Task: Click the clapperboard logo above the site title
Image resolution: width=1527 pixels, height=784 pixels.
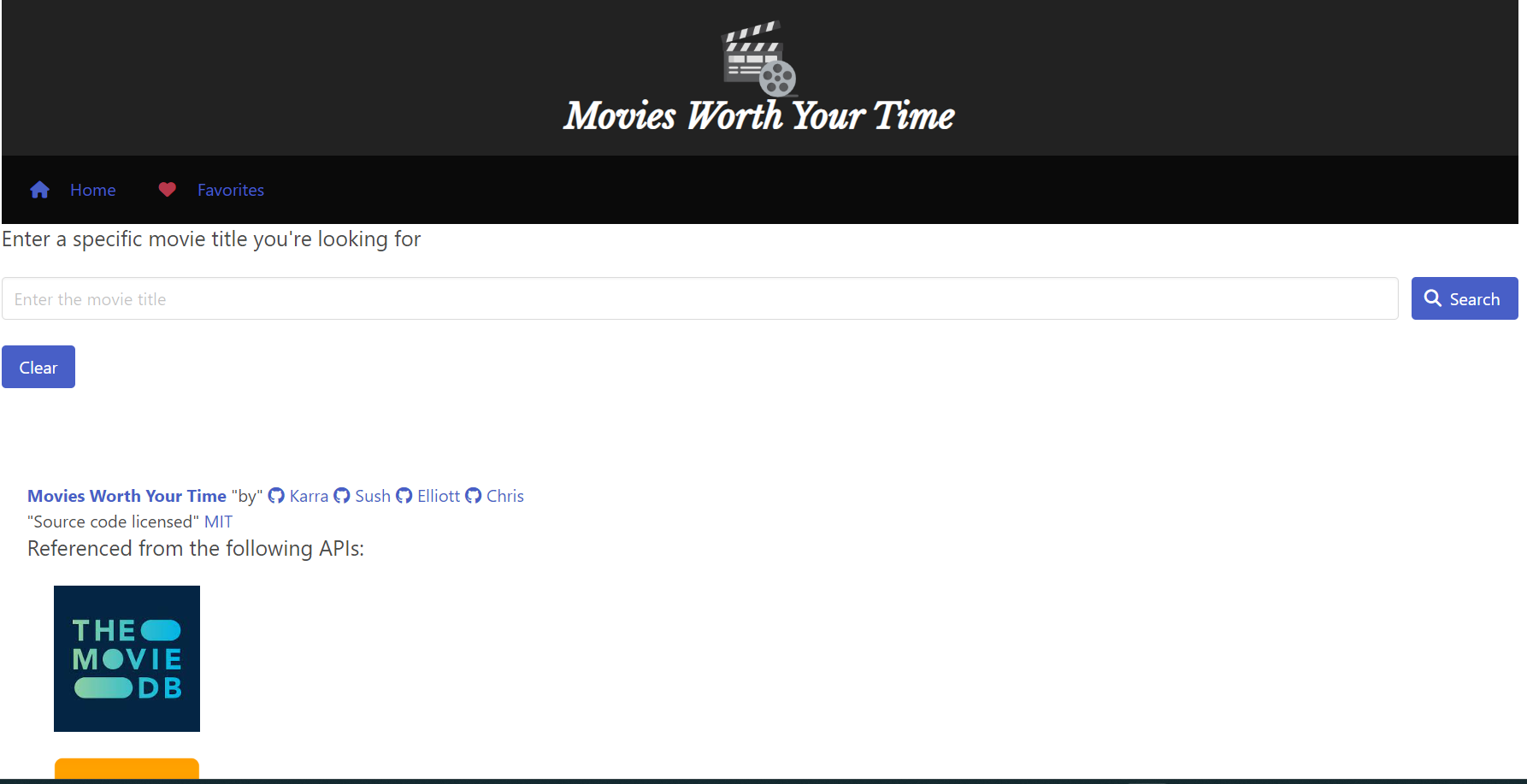Action: (x=758, y=58)
